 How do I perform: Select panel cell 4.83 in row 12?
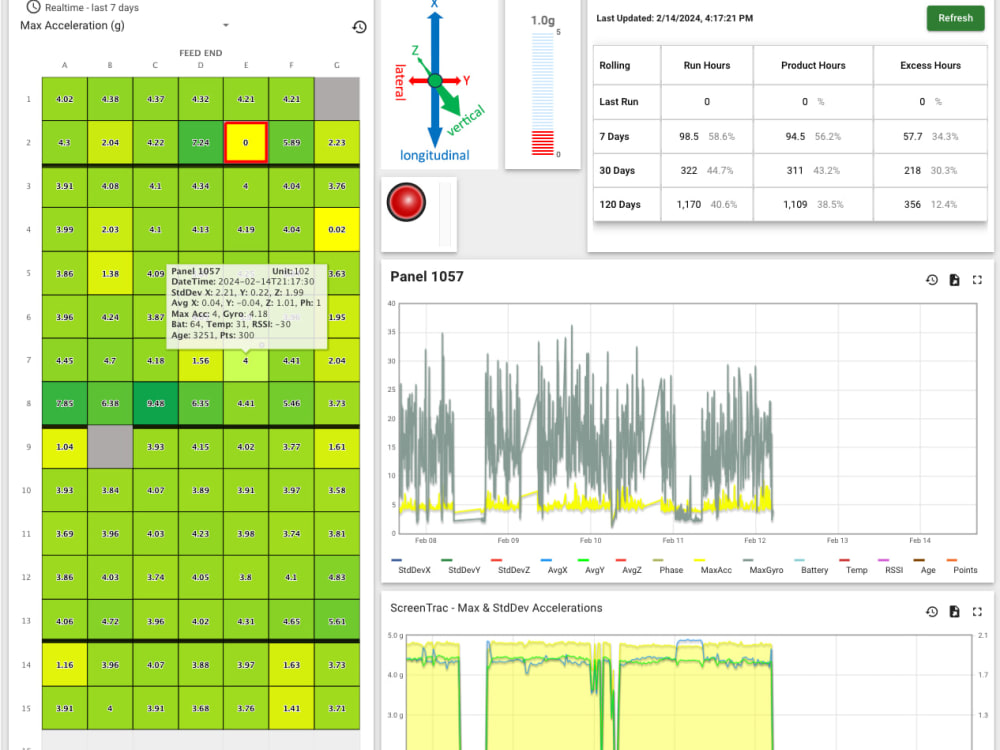tap(337, 577)
